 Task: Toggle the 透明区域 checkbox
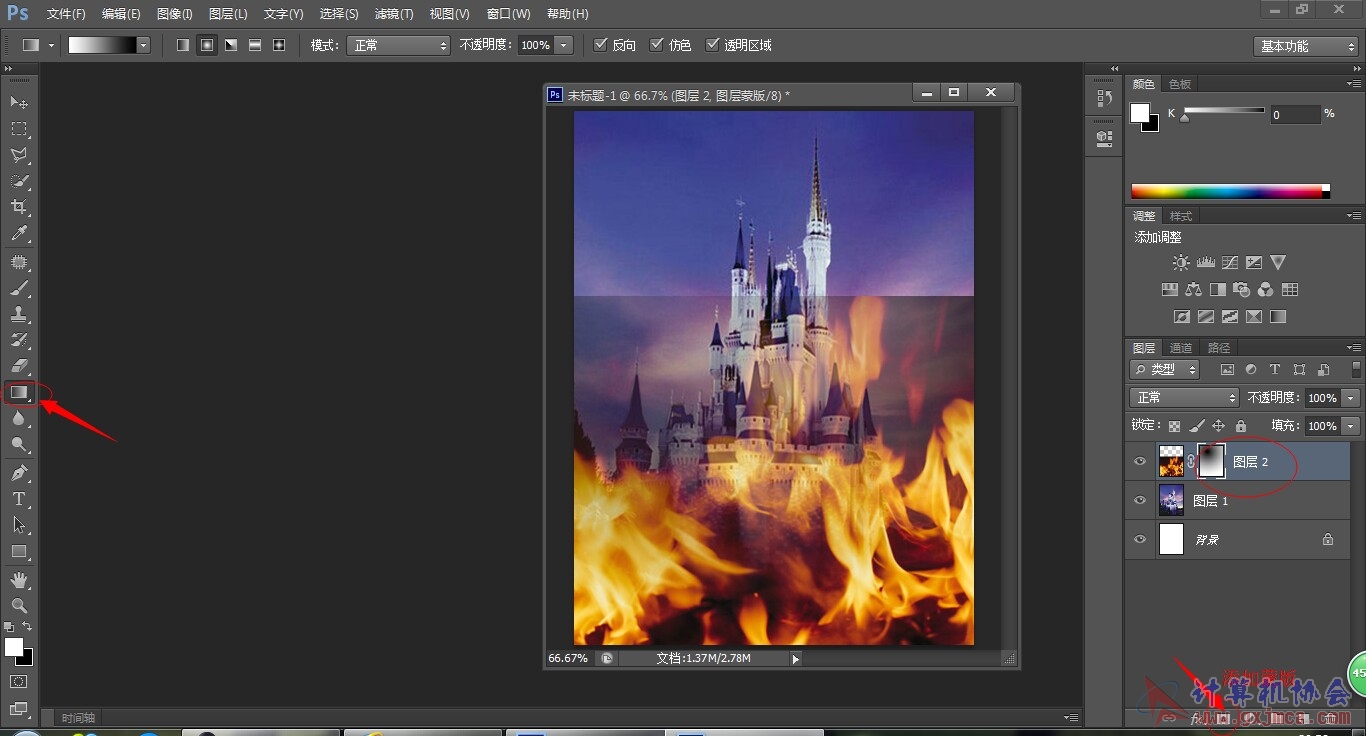(712, 45)
